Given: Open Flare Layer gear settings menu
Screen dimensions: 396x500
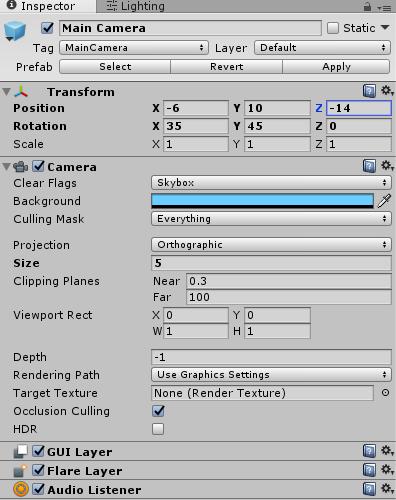Looking at the screenshot, I should (387, 469).
